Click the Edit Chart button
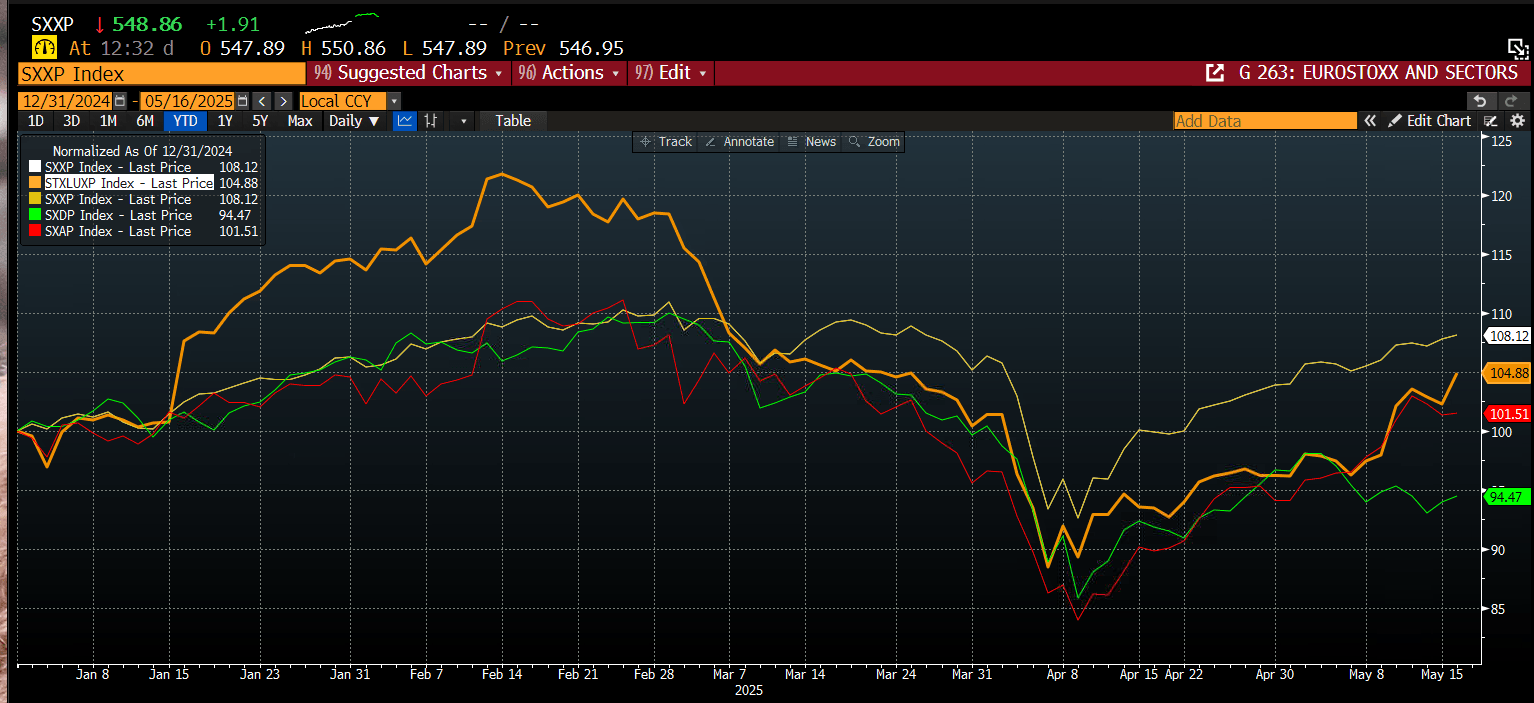 coord(1430,121)
